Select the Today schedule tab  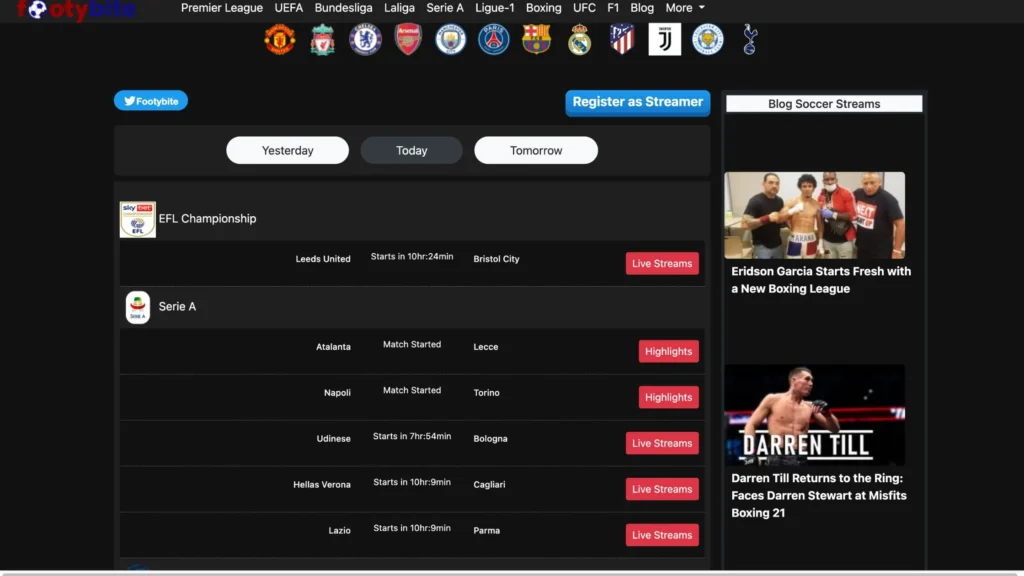click(411, 149)
